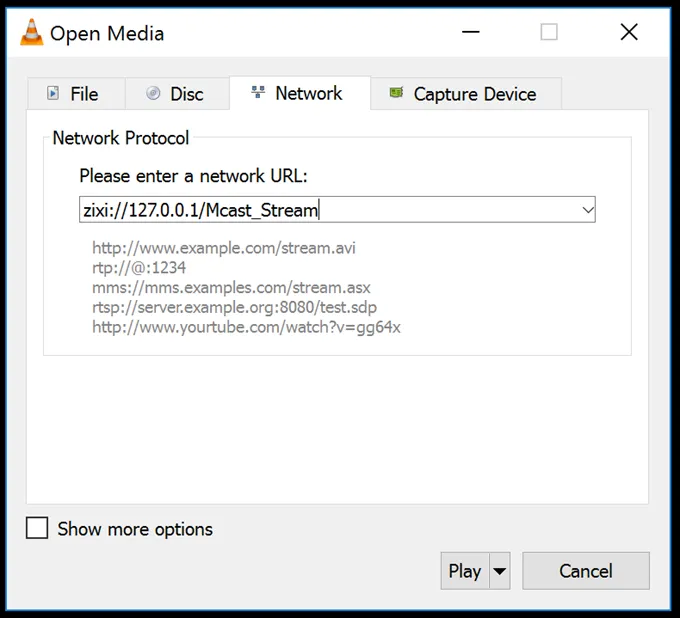Image resolution: width=680 pixels, height=618 pixels.
Task: Click the VLC cone icon in title bar
Action: [32, 33]
